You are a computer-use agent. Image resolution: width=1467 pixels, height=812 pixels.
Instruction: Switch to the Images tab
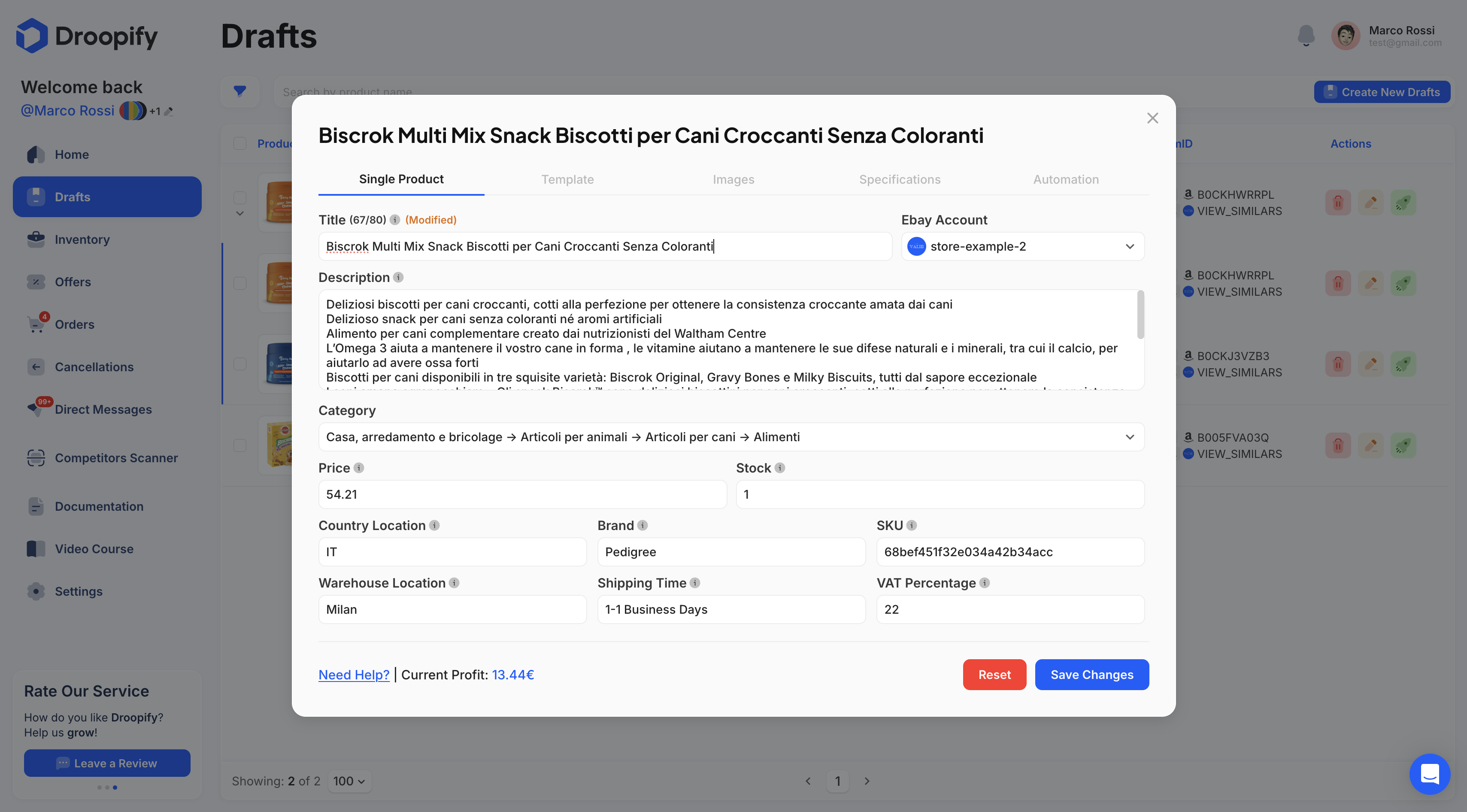pyautogui.click(x=733, y=179)
